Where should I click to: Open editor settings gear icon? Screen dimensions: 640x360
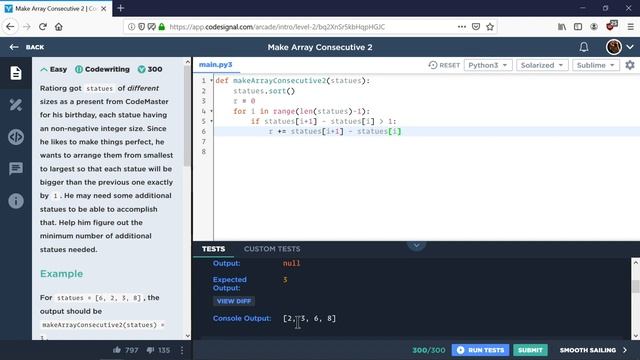coord(630,65)
